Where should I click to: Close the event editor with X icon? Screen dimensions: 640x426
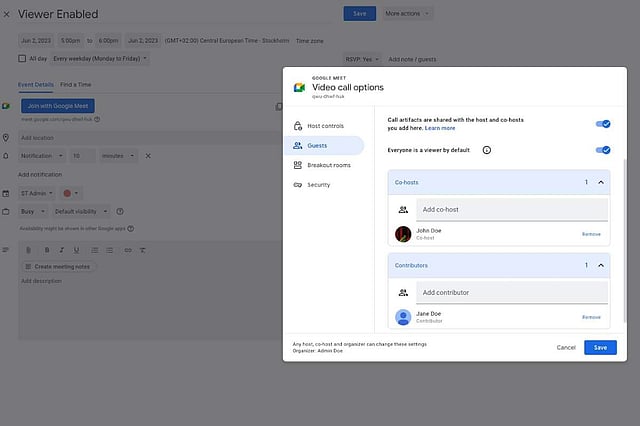[x=6, y=14]
